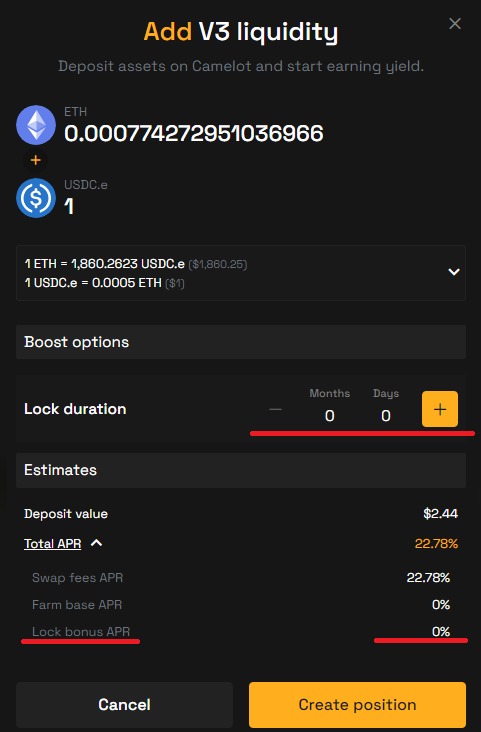Click the Lock bonus APR label
This screenshot has width=481, height=732.
tap(81, 632)
